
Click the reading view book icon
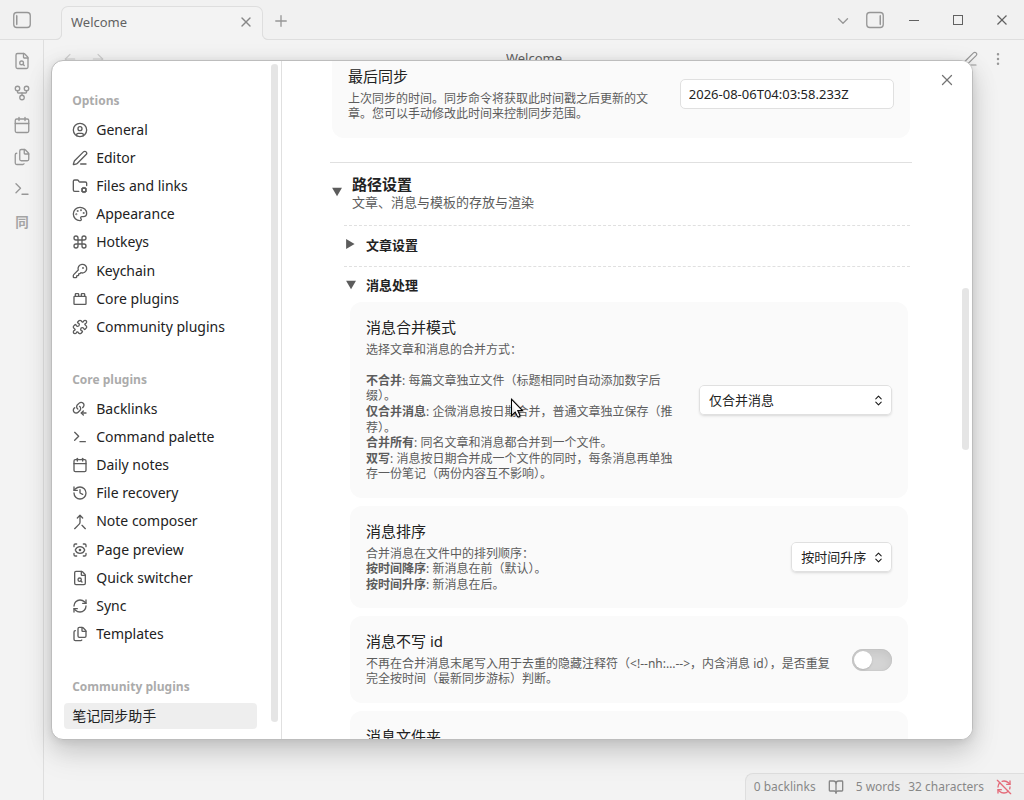(836, 786)
